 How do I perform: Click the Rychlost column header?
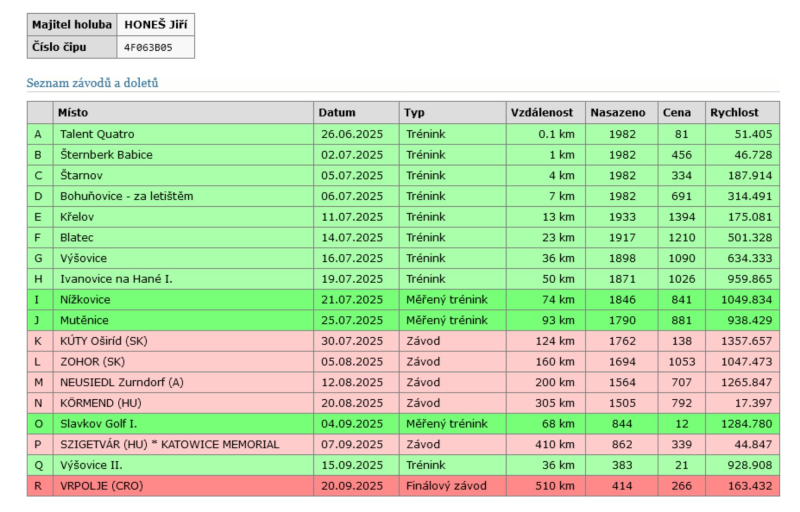coord(736,113)
